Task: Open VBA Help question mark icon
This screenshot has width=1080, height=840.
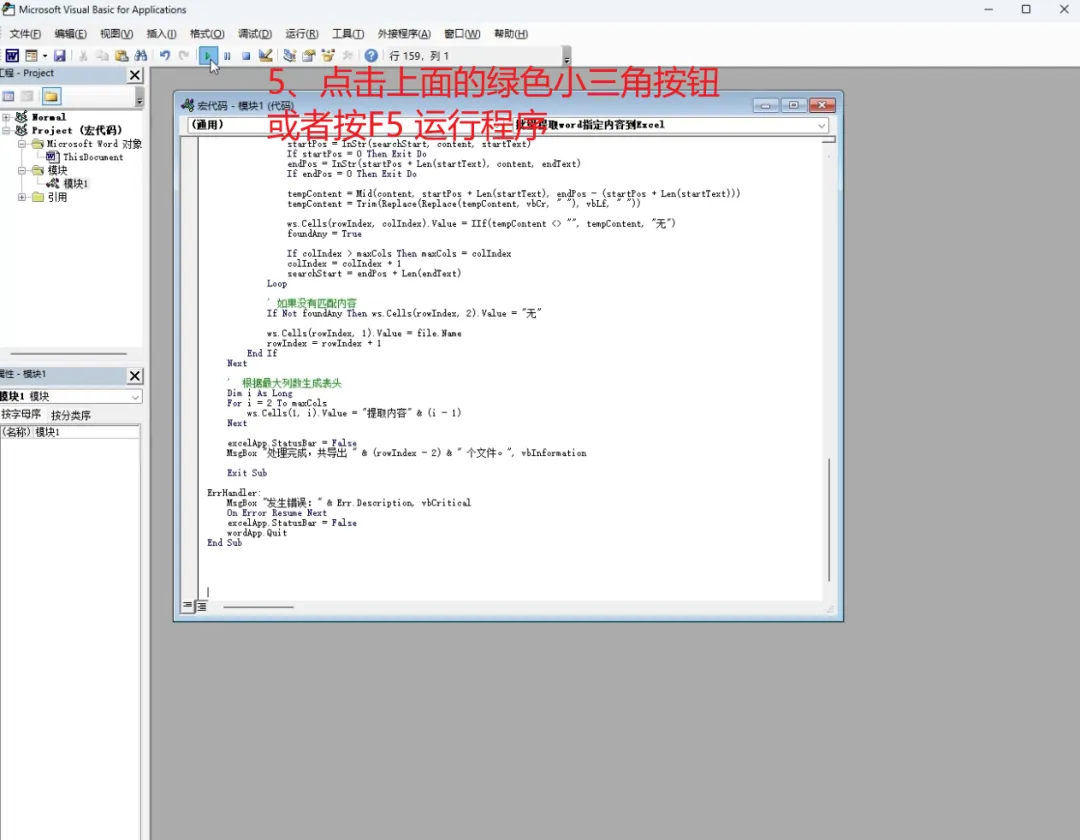Action: click(371, 56)
